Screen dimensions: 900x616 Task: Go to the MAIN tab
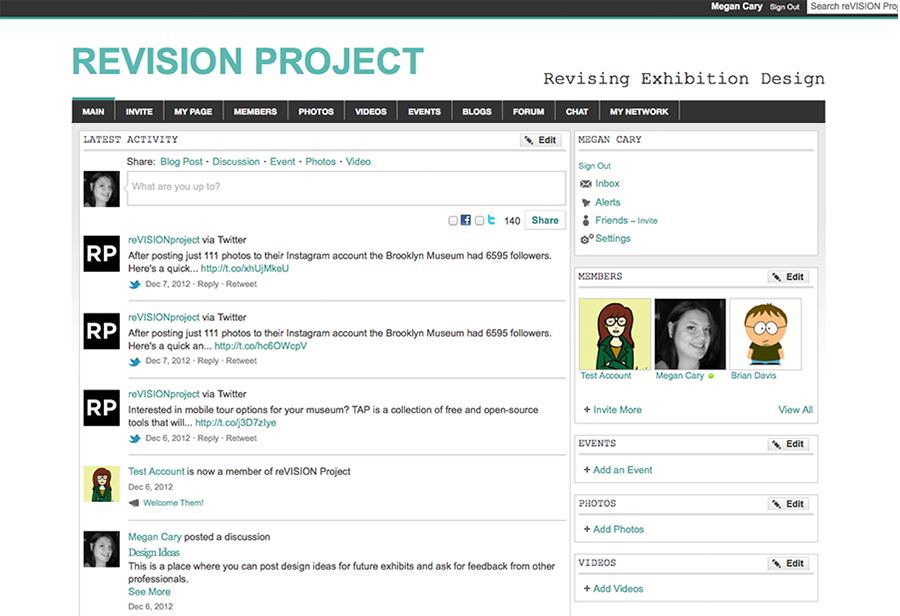[94, 111]
